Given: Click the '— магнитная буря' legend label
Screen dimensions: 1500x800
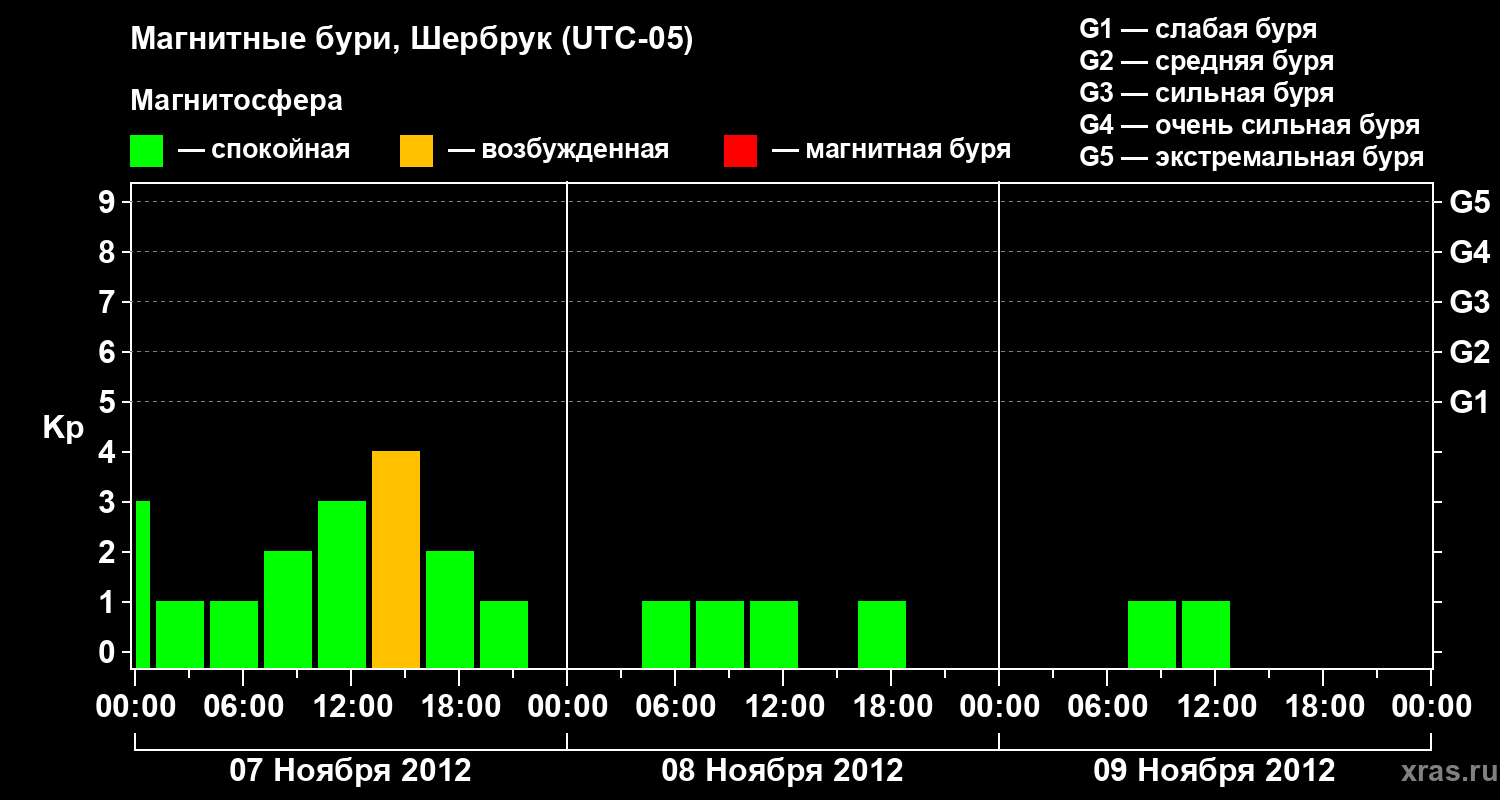Looking at the screenshot, I should point(891,151).
